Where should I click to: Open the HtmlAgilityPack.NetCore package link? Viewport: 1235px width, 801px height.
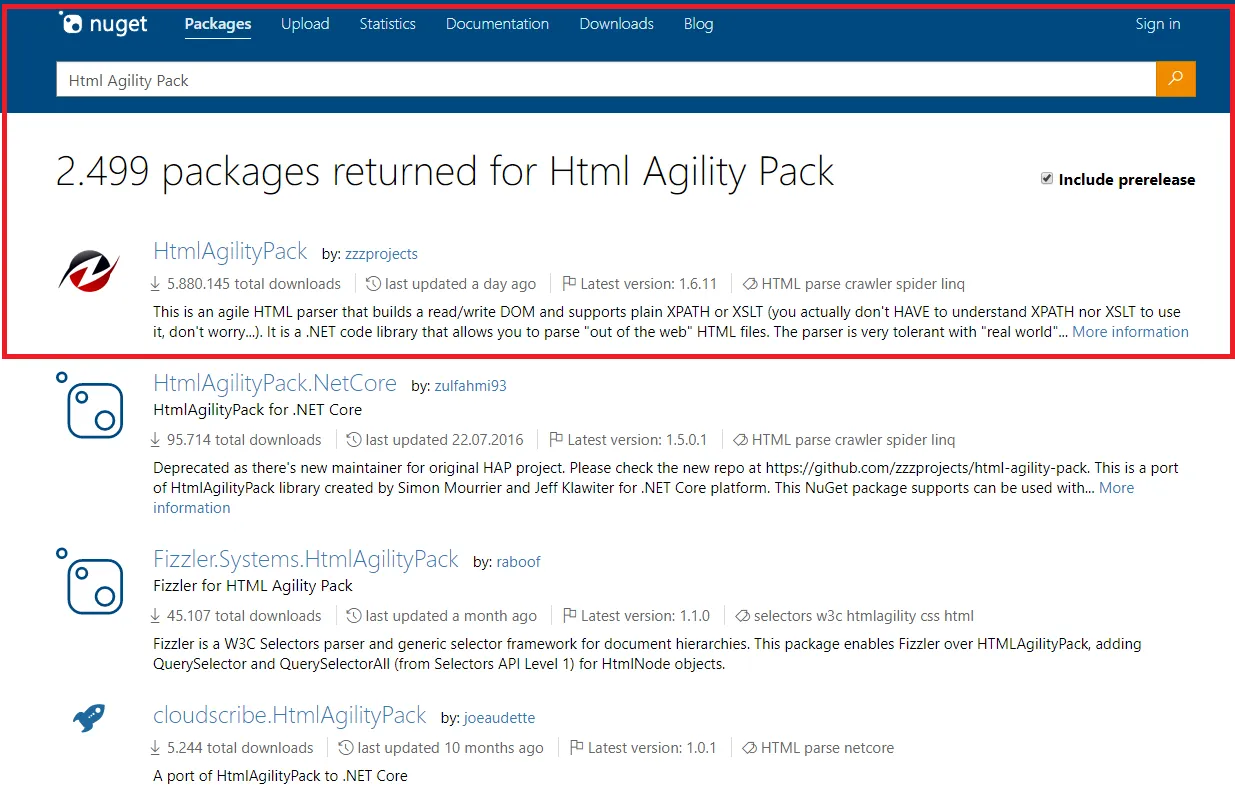point(275,384)
